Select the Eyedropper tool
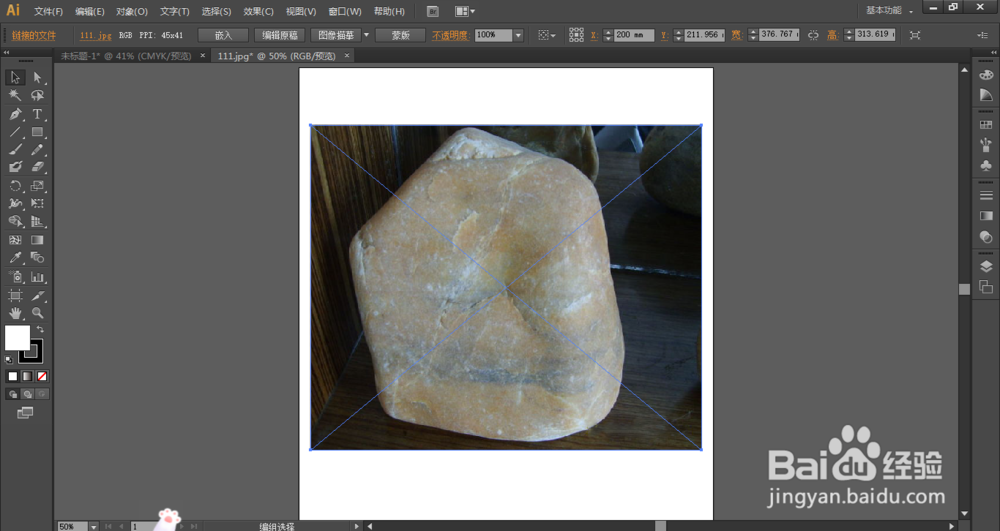 (15, 258)
